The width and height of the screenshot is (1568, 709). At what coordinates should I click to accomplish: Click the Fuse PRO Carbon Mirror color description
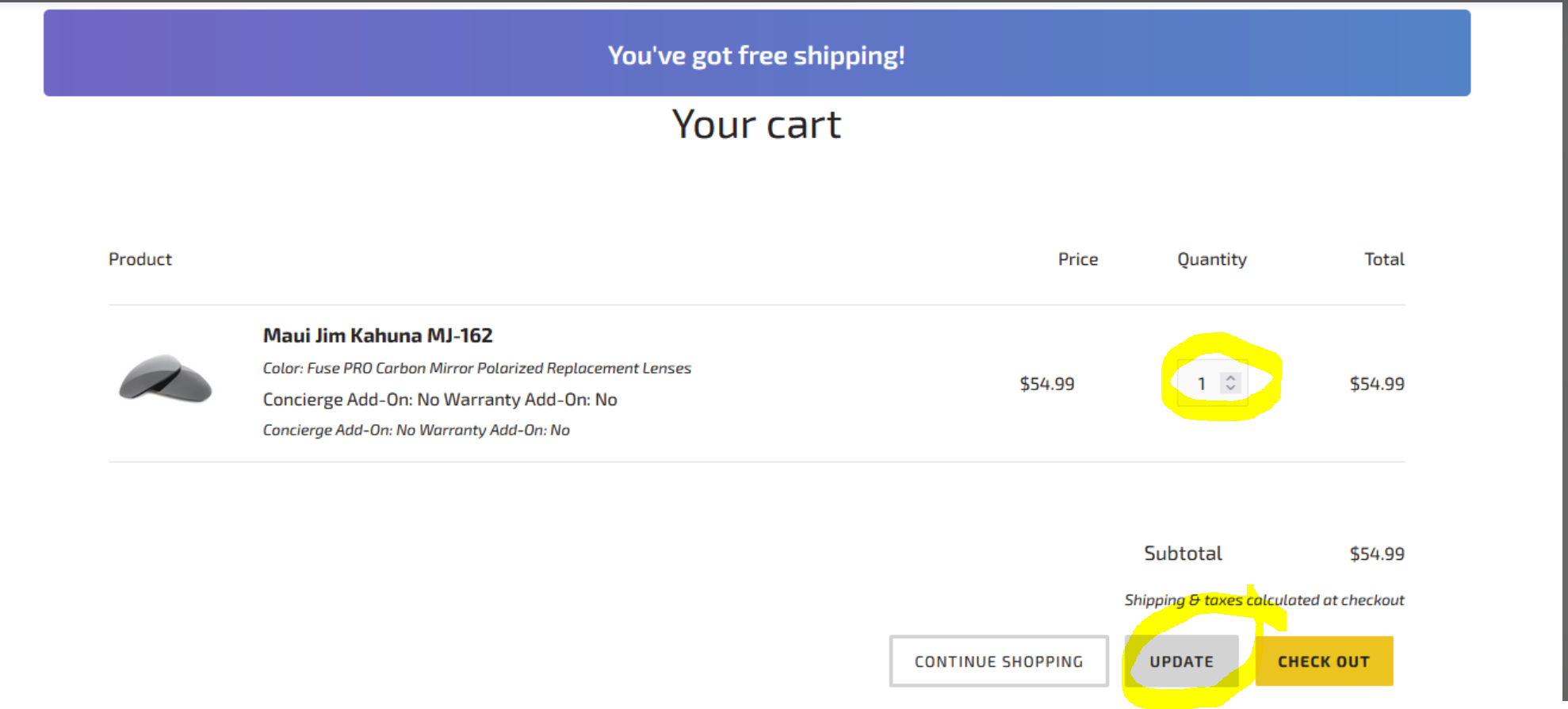click(476, 368)
